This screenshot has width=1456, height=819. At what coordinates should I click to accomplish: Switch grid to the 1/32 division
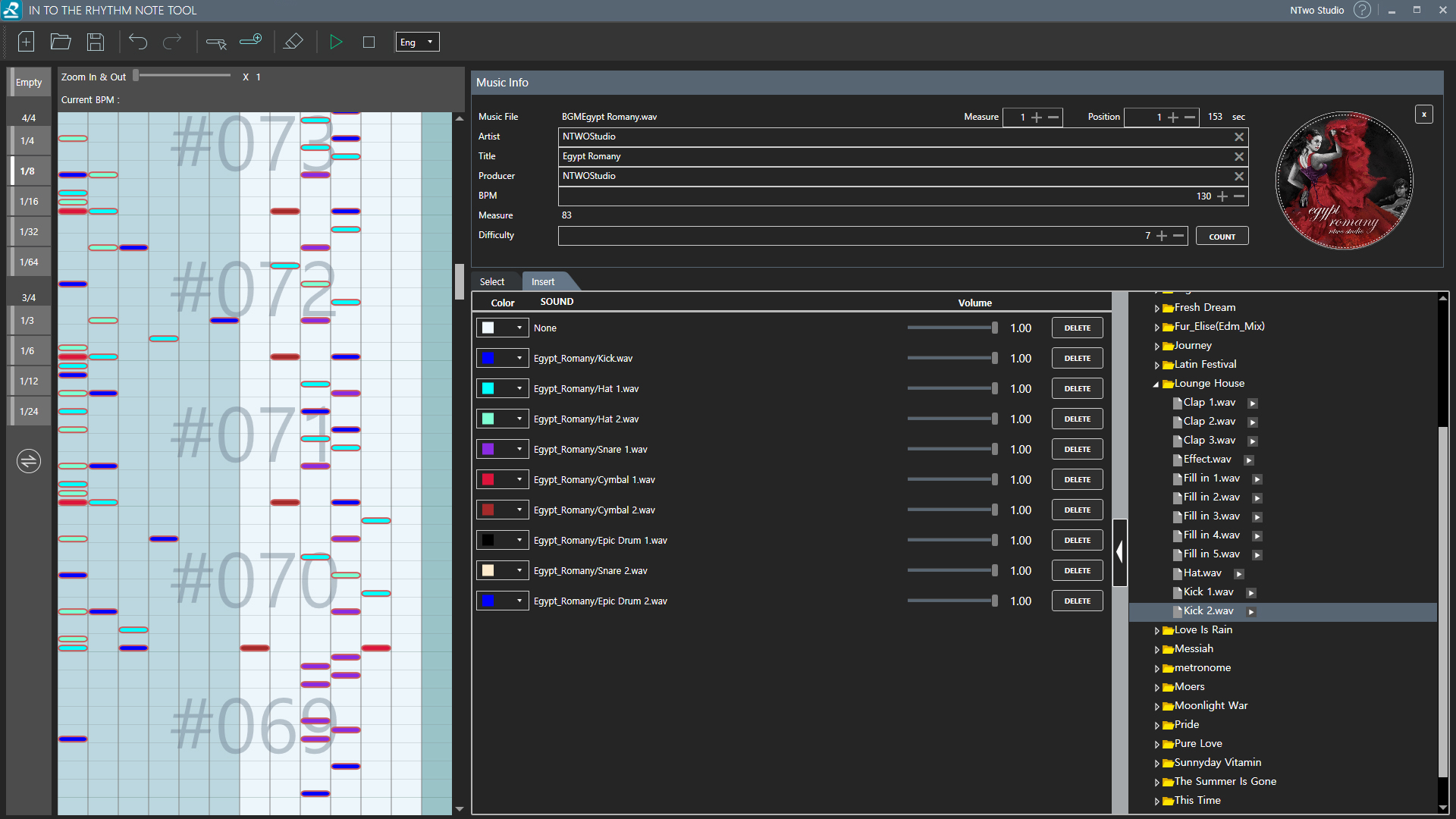[x=29, y=232]
